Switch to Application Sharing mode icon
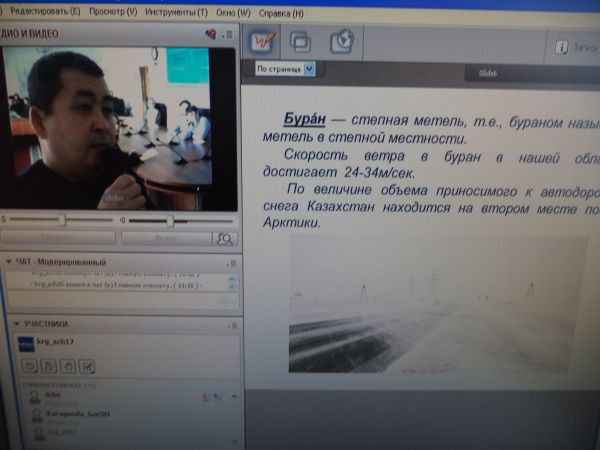The image size is (600, 450). [x=301, y=41]
